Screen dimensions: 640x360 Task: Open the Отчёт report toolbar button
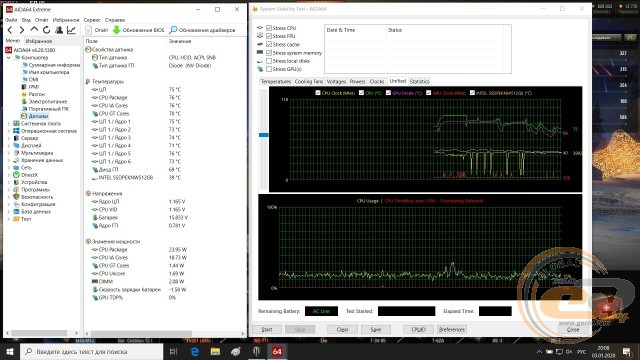click(97, 30)
